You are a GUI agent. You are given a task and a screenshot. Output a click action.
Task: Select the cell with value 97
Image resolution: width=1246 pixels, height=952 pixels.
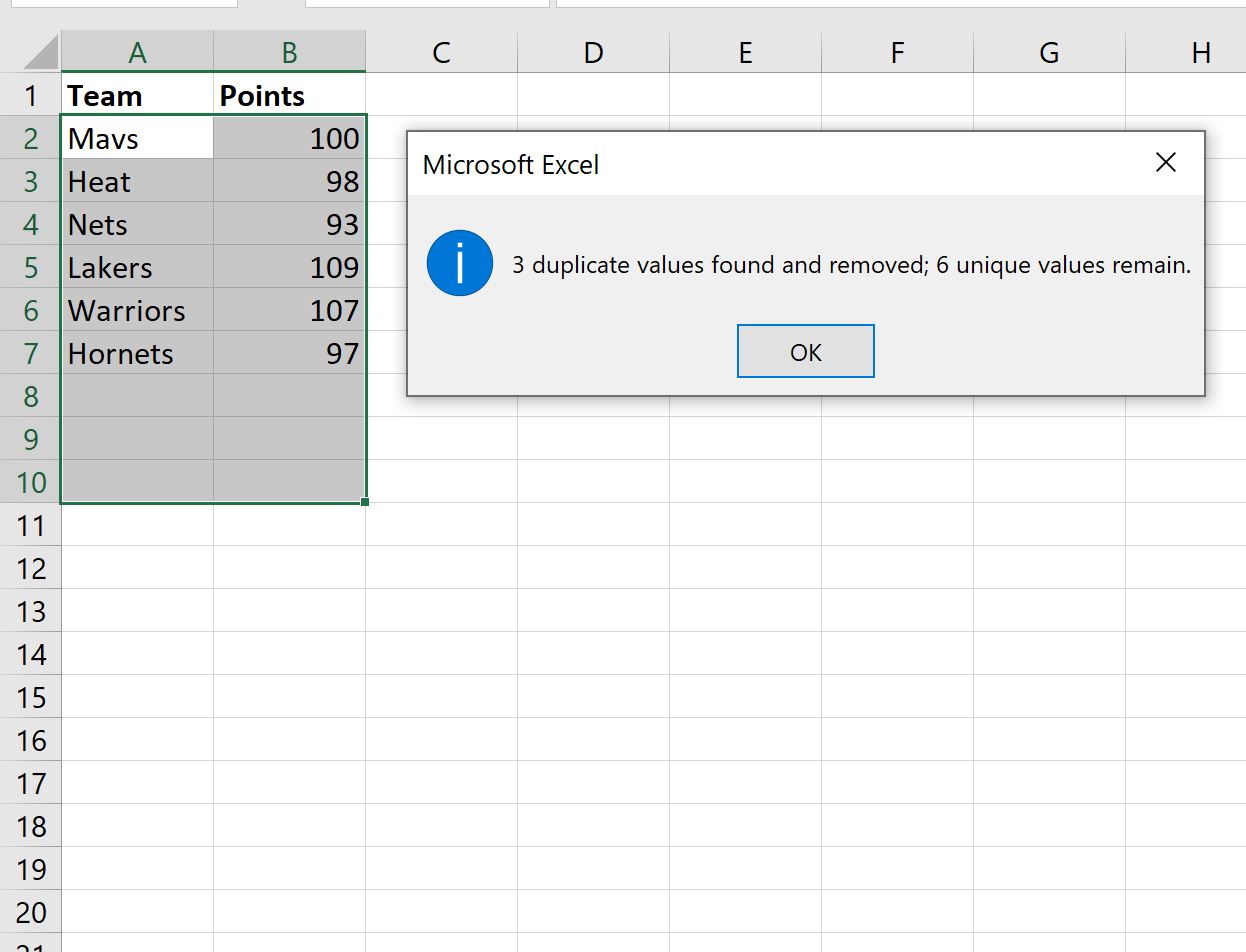pyautogui.click(x=289, y=353)
